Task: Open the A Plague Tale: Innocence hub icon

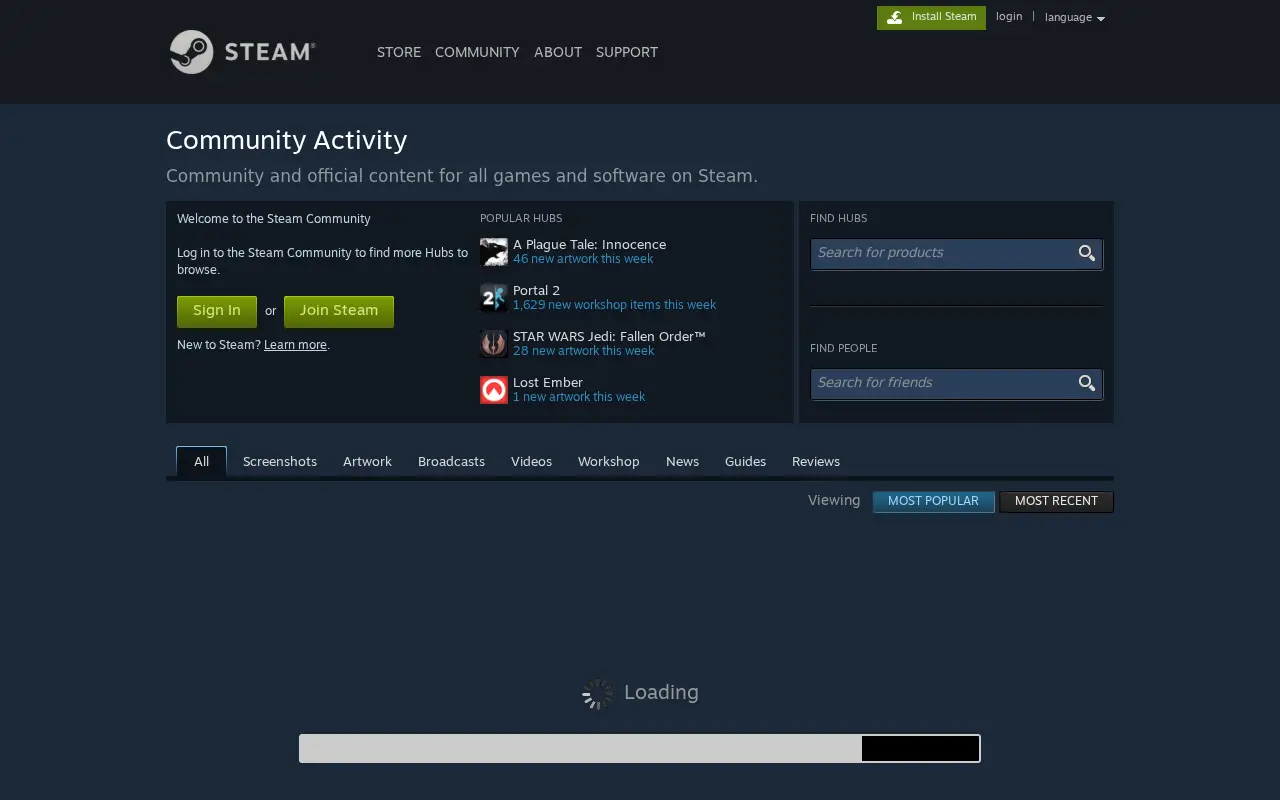Action: point(494,252)
